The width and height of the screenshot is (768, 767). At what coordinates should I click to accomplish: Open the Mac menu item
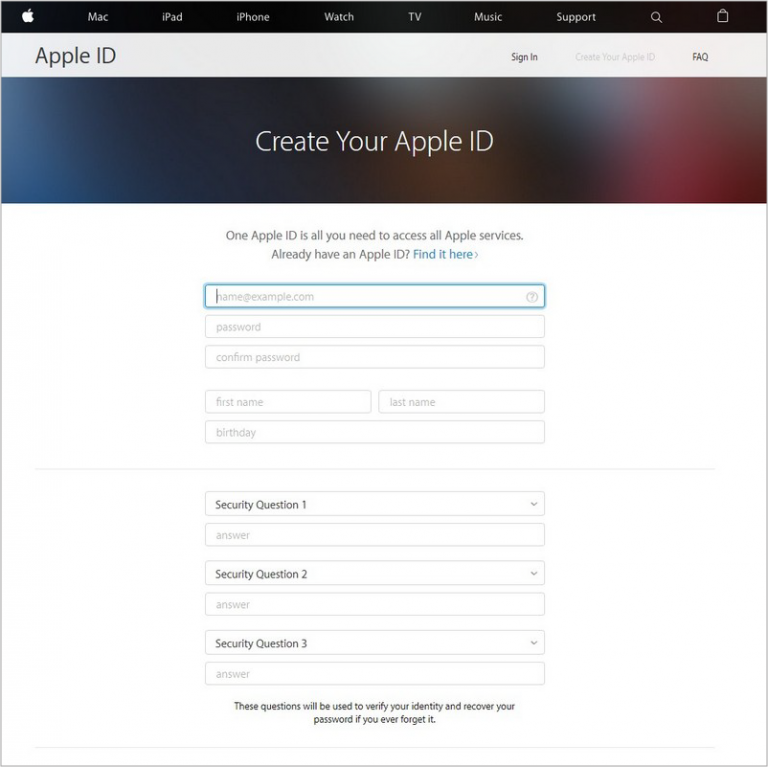[98, 17]
